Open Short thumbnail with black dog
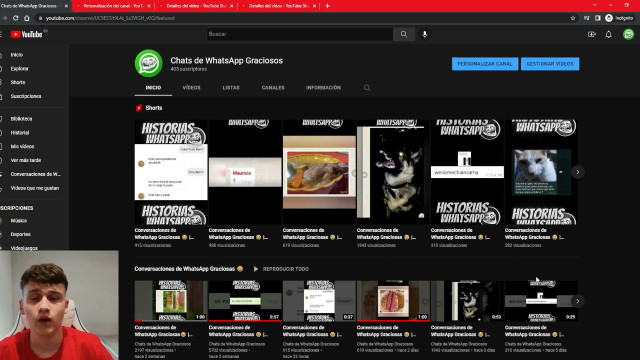 point(393,172)
